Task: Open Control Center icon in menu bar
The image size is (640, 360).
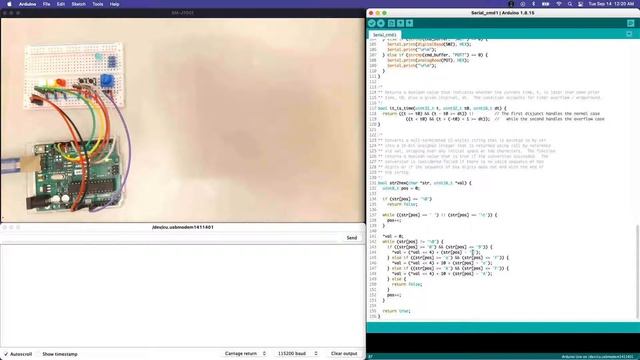Action: pyautogui.click(x=580, y=4)
